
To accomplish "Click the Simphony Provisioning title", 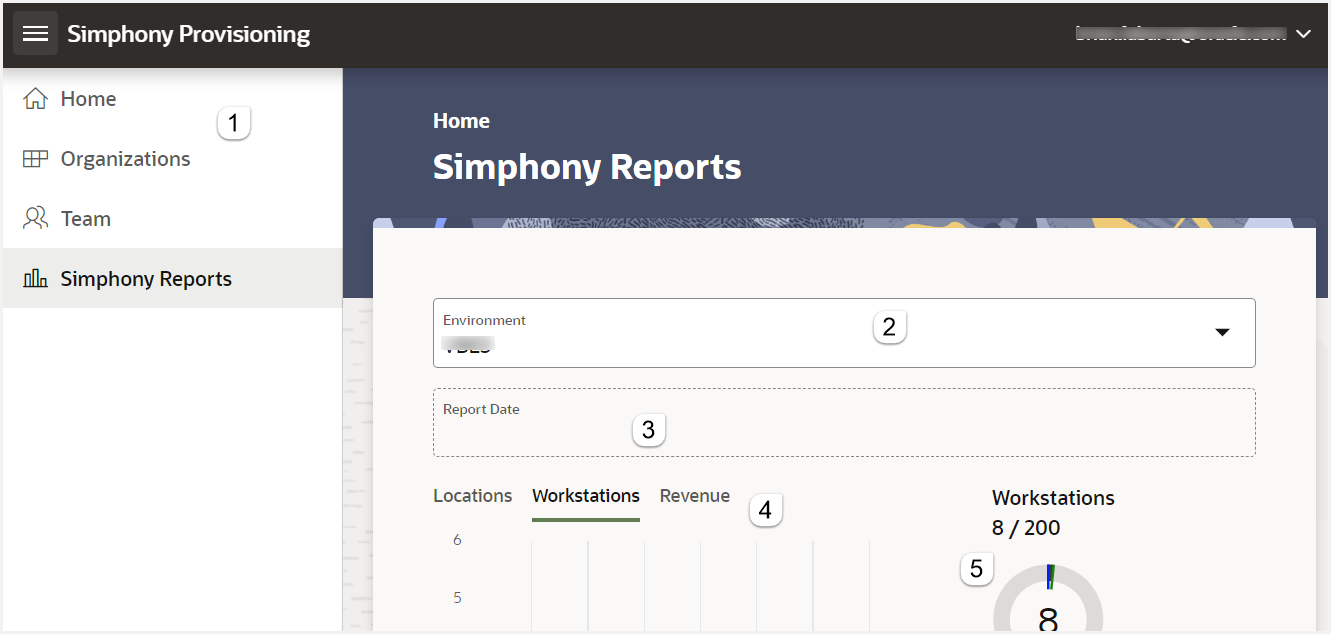I will 189,34.
